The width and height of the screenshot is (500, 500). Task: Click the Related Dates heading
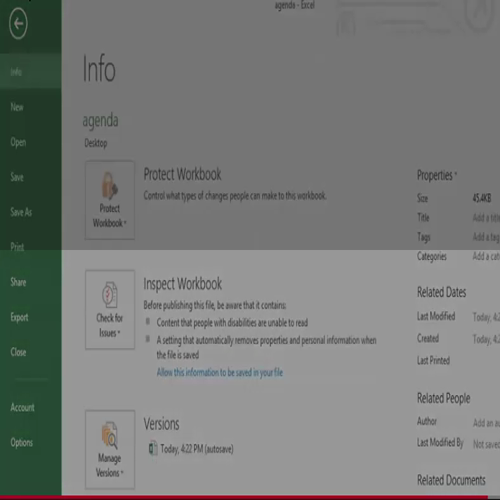point(442,292)
